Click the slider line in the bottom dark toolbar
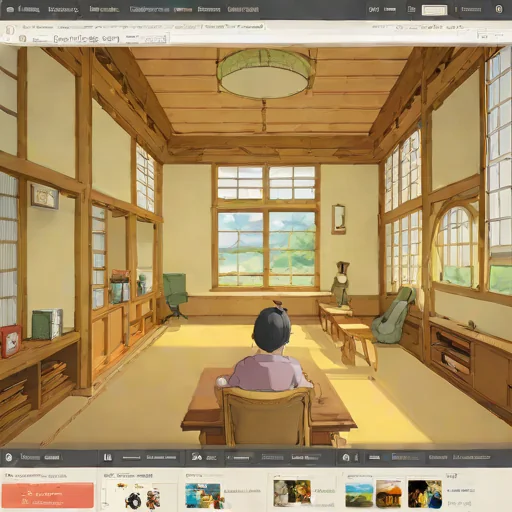 131,457
